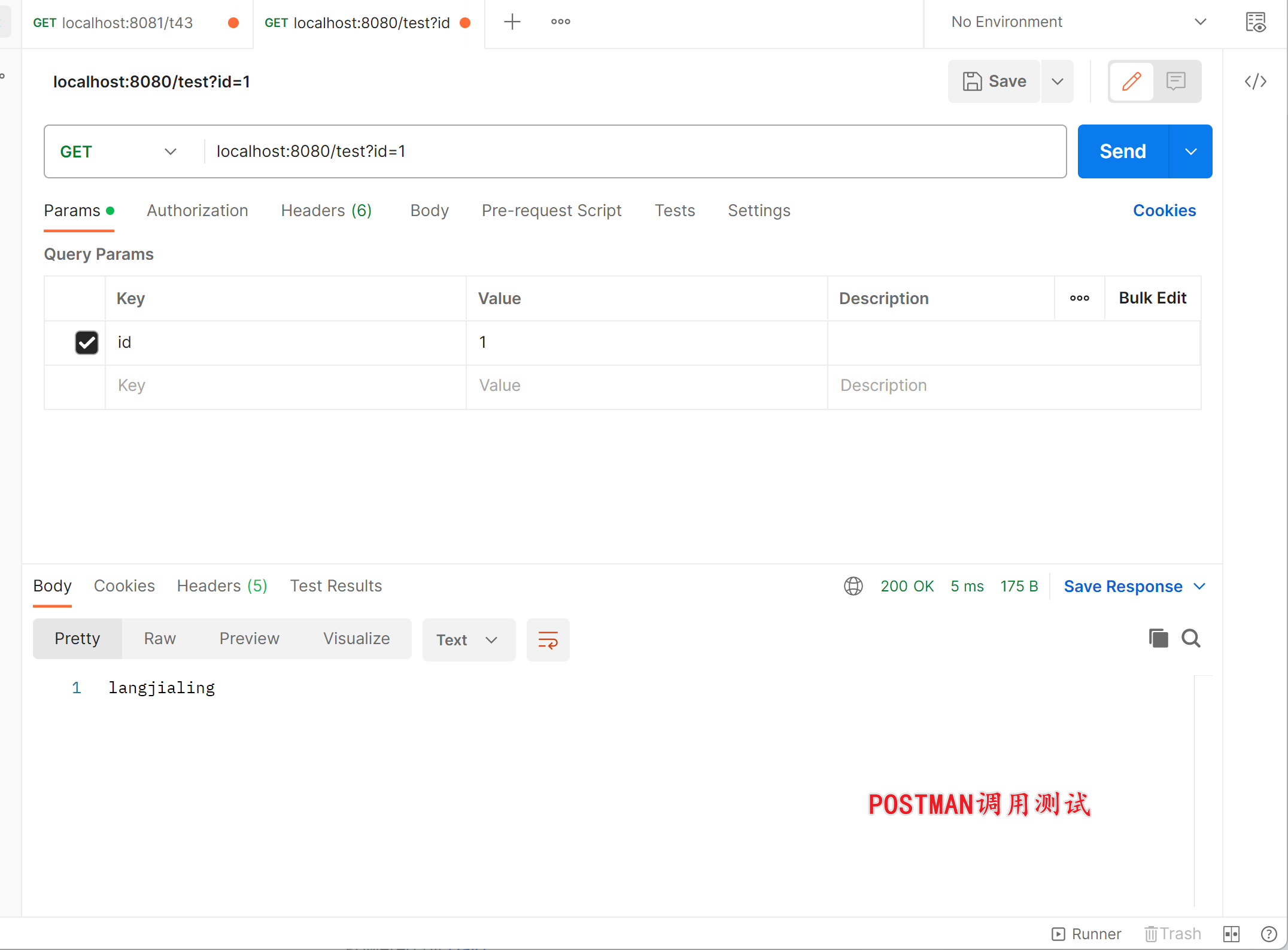The width and height of the screenshot is (1288, 950).
Task: Open the Text format dropdown
Action: coord(468,640)
